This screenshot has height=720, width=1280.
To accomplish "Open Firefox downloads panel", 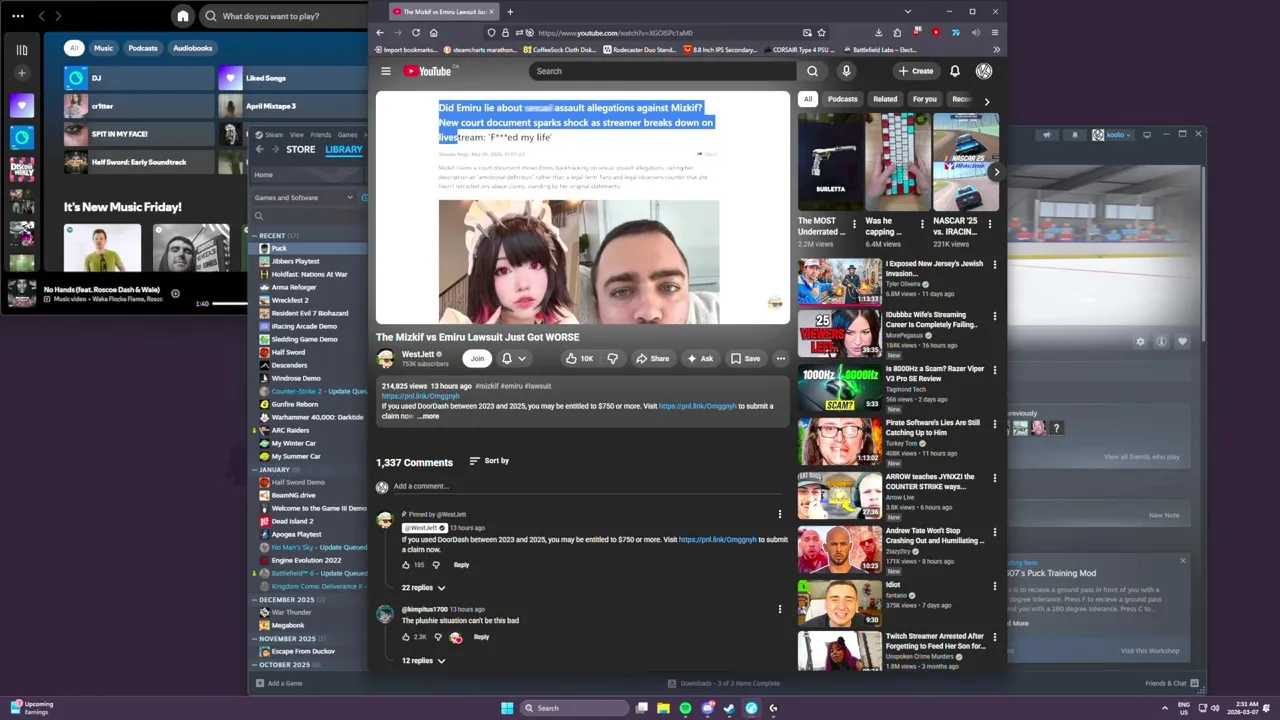I will [x=878, y=32].
